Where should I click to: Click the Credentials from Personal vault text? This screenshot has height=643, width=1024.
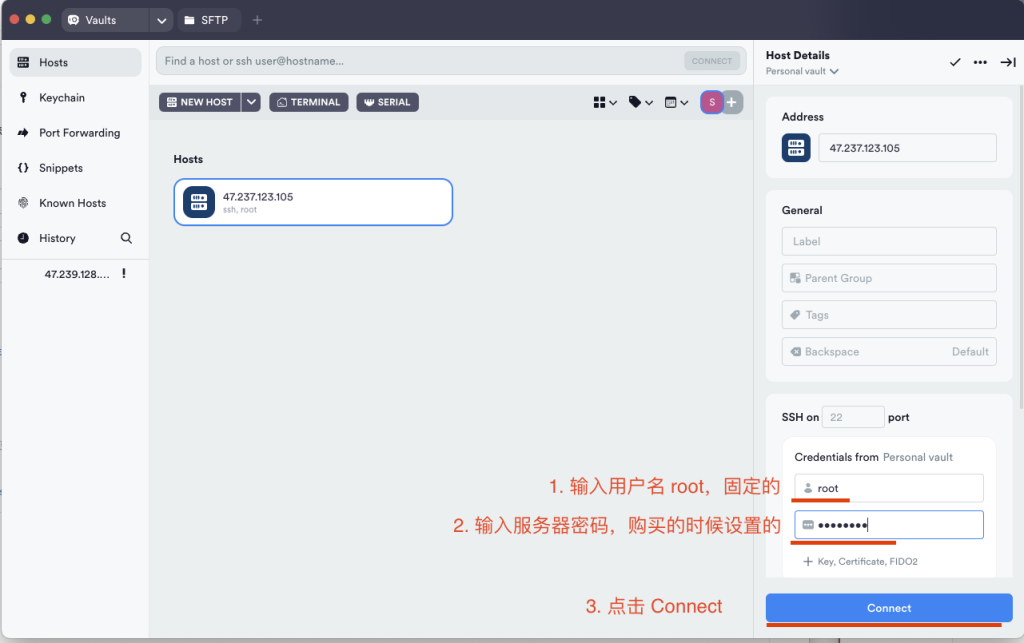point(873,458)
